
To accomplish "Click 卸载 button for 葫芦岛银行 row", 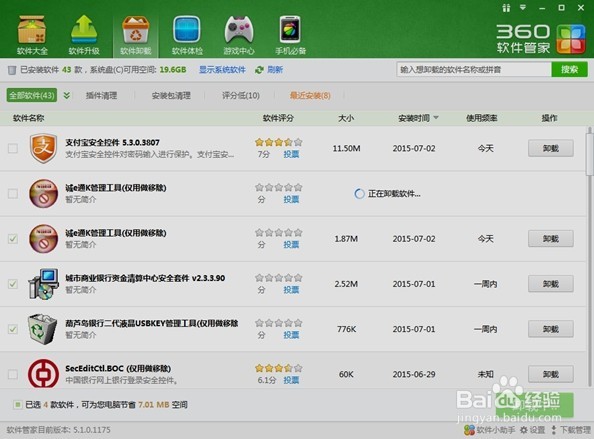I will (x=550, y=329).
